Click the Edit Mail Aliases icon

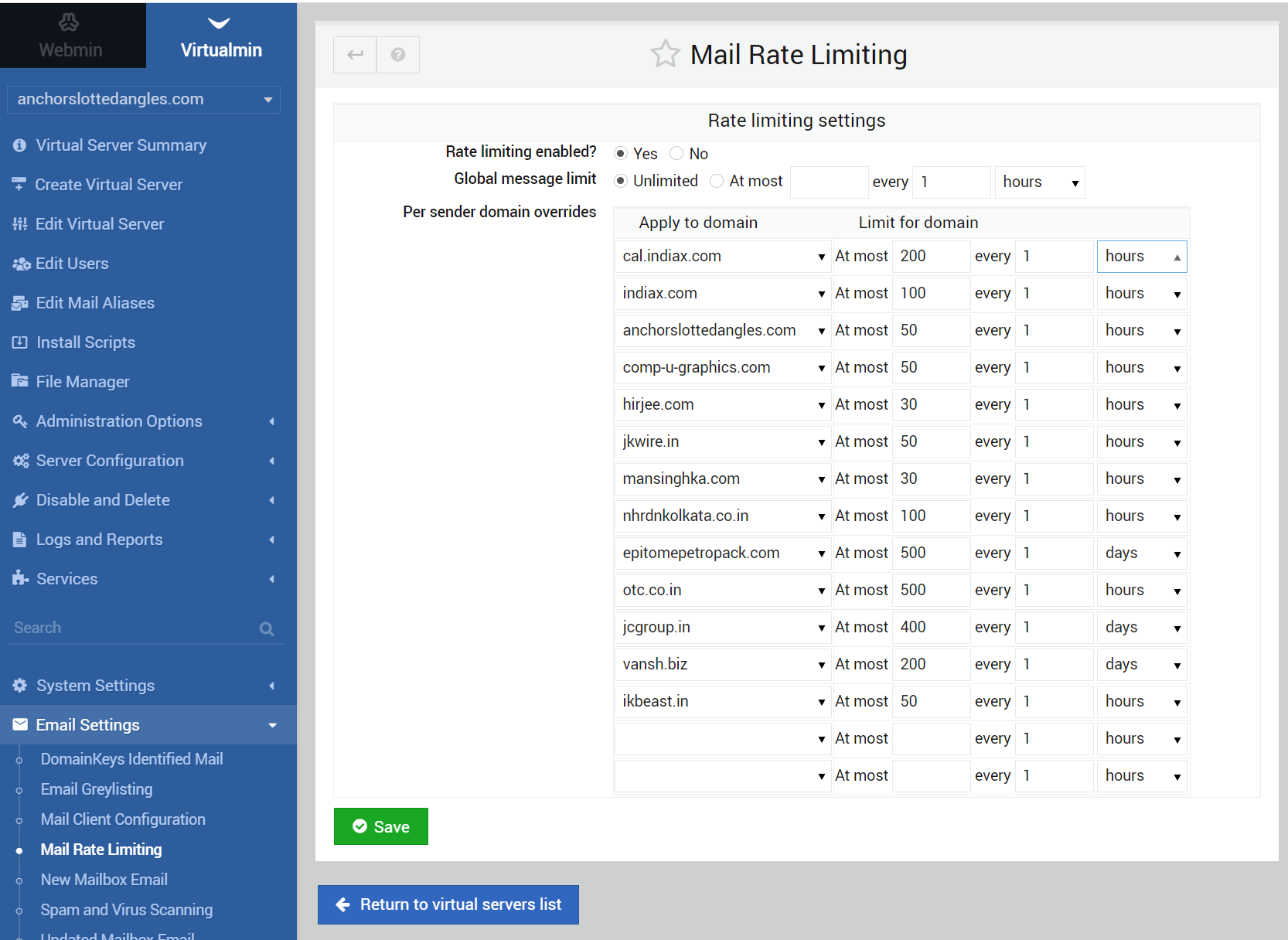point(20,303)
